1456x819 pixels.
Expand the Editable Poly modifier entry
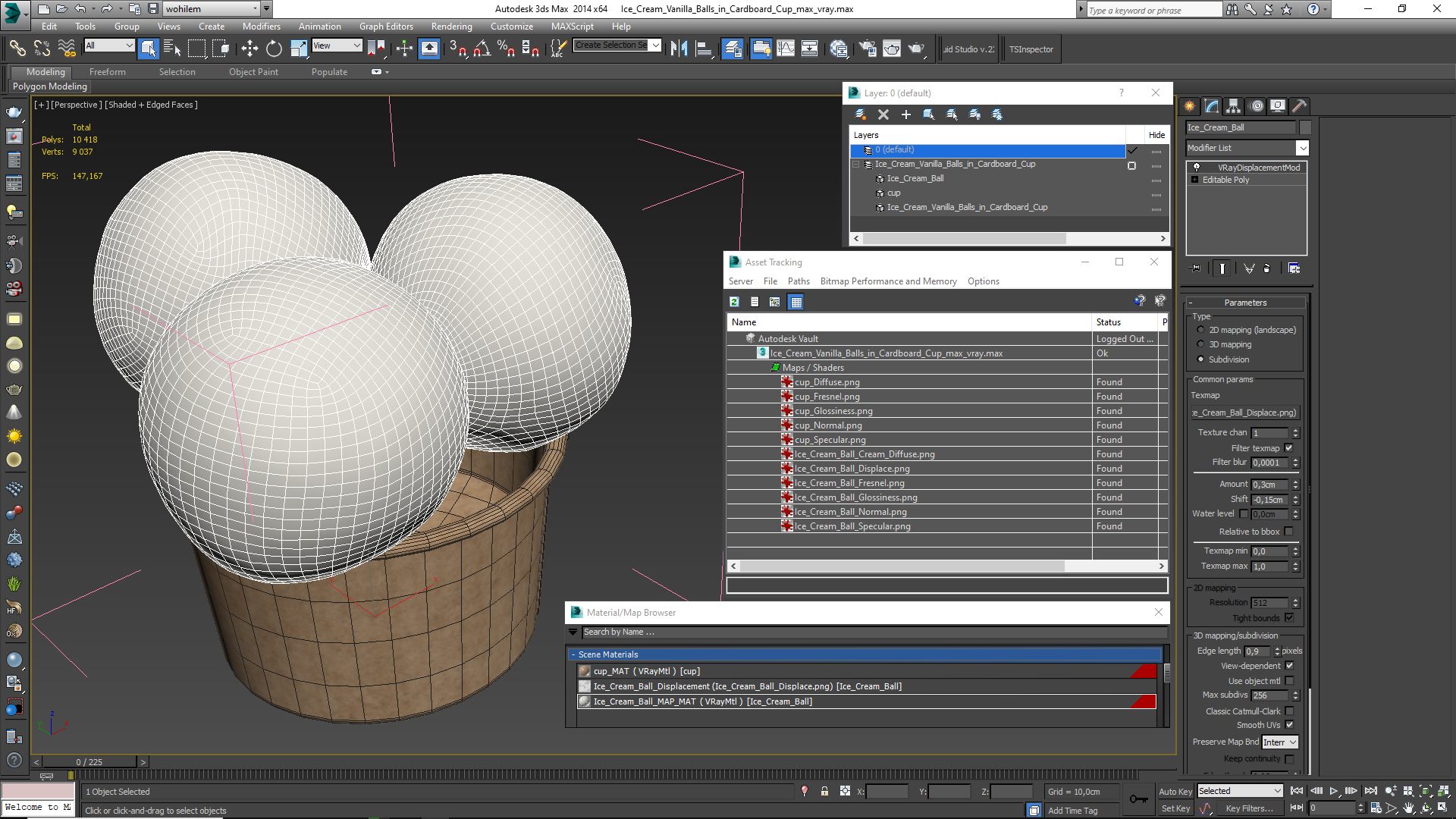click(1195, 180)
